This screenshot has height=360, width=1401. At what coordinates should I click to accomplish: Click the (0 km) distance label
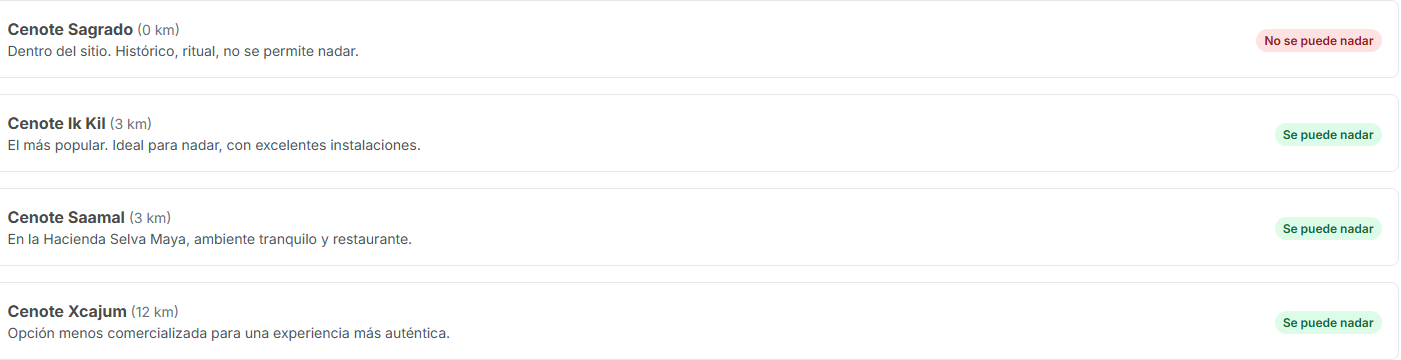(159, 30)
